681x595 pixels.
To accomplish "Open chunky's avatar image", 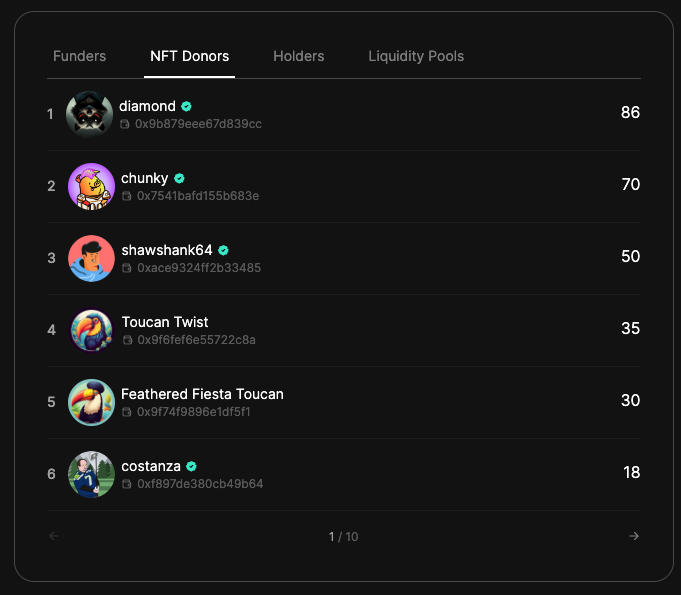I will [x=91, y=186].
